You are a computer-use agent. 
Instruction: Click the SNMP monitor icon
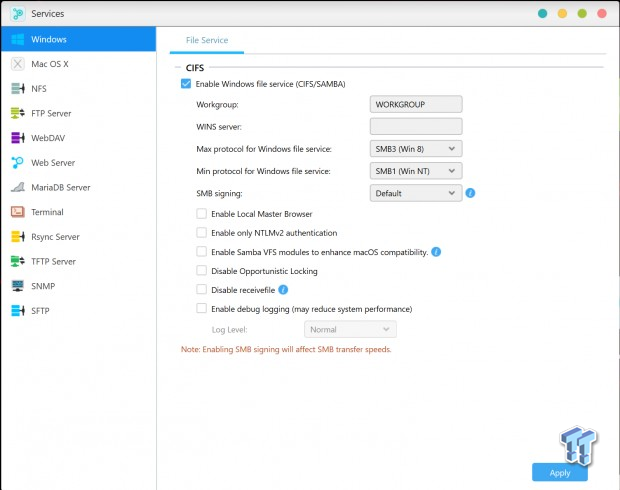17,286
